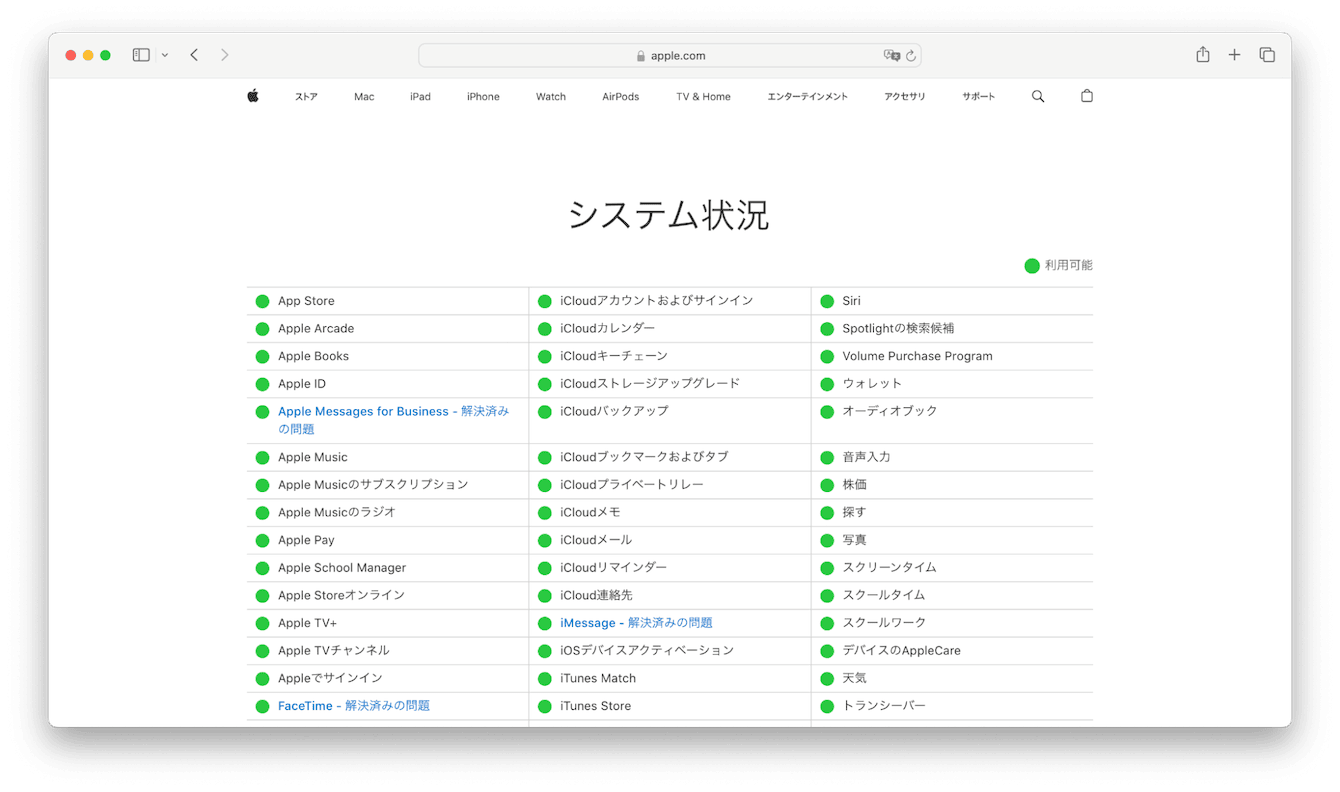Open the サポート navigation item
1340x792 pixels.
979,97
